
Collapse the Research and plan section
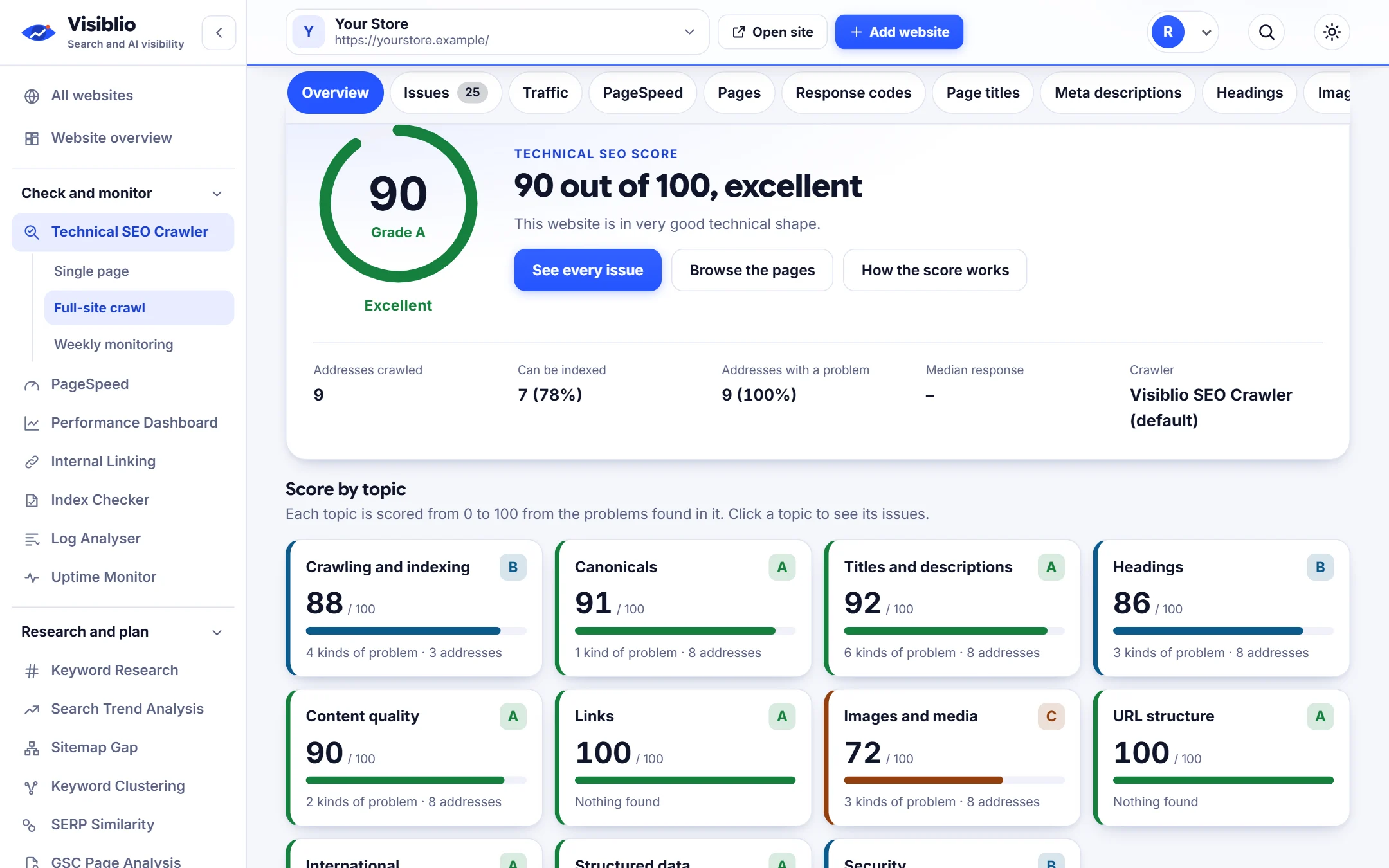(x=123, y=632)
